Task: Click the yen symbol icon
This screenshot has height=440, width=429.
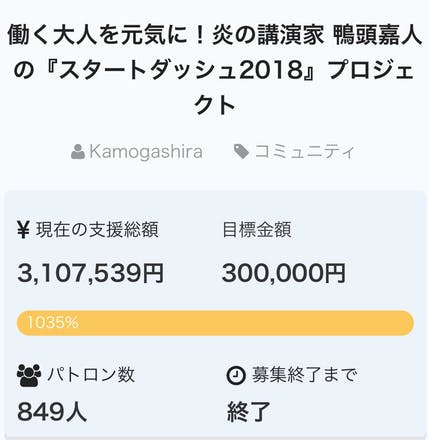Action: click(x=23, y=230)
